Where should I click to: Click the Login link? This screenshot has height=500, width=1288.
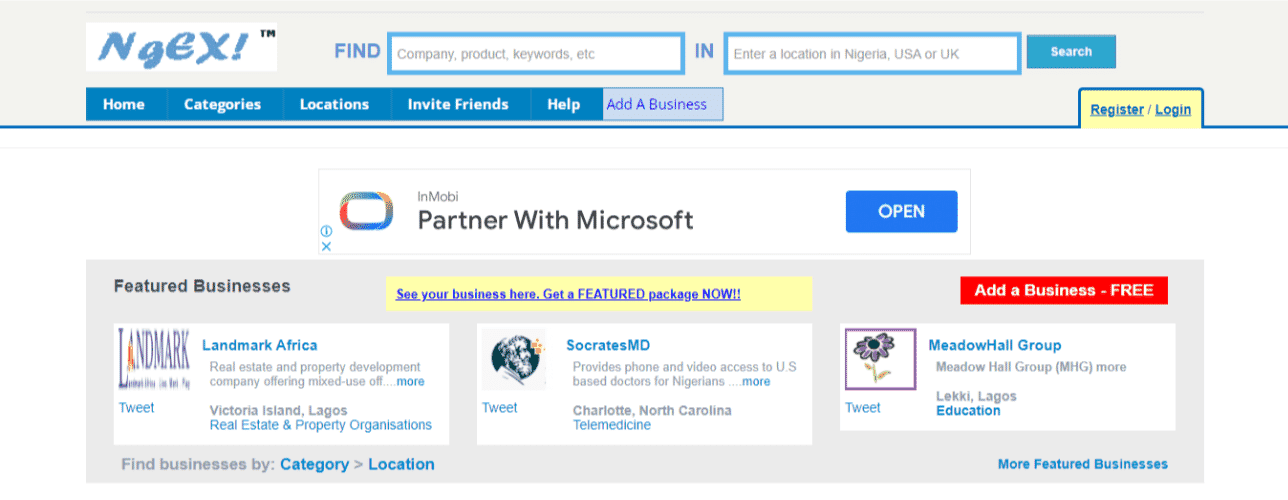1173,110
